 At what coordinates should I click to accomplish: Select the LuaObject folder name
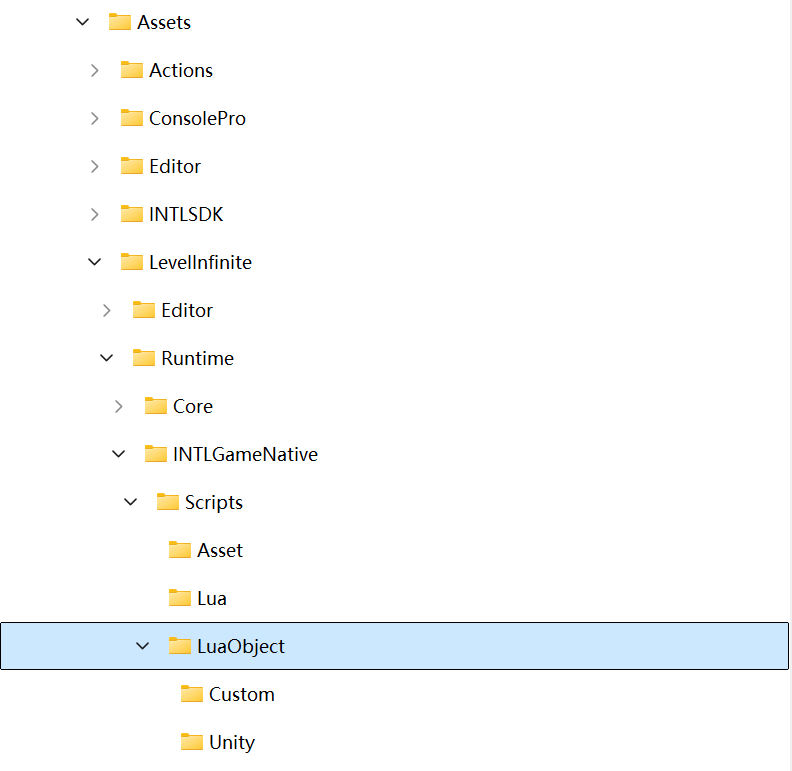[241, 646]
